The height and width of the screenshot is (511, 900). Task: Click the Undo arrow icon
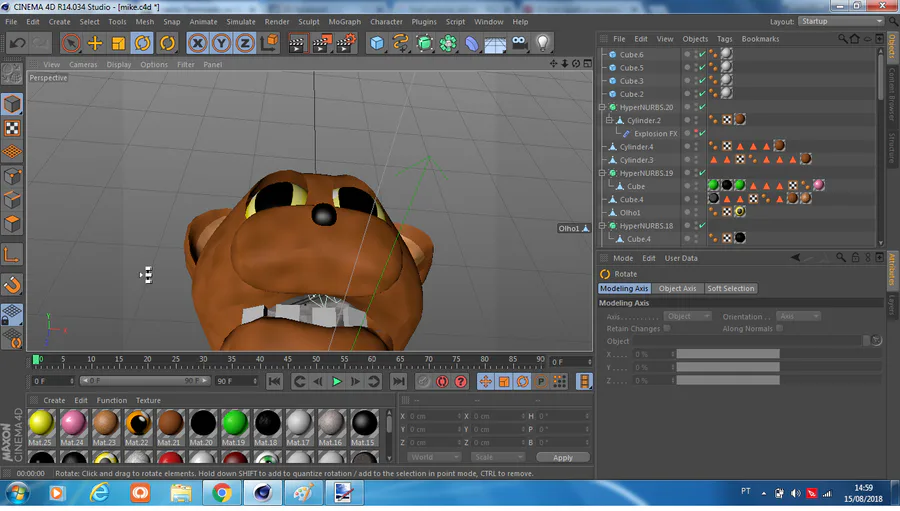coord(17,43)
